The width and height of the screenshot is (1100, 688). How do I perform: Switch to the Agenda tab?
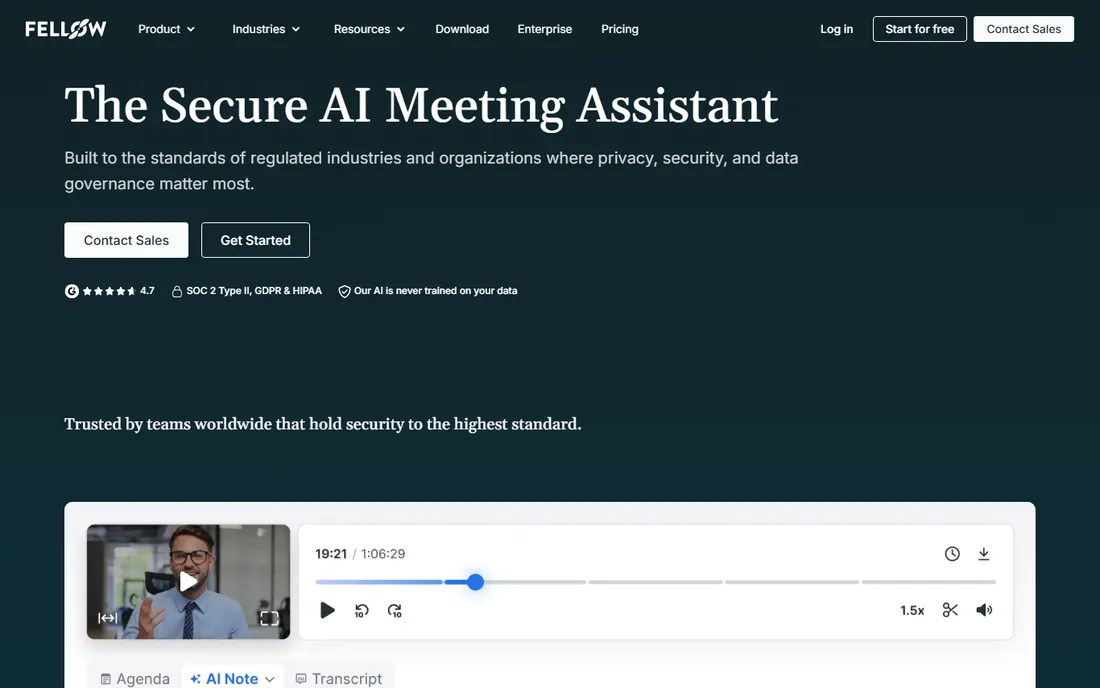[135, 679]
